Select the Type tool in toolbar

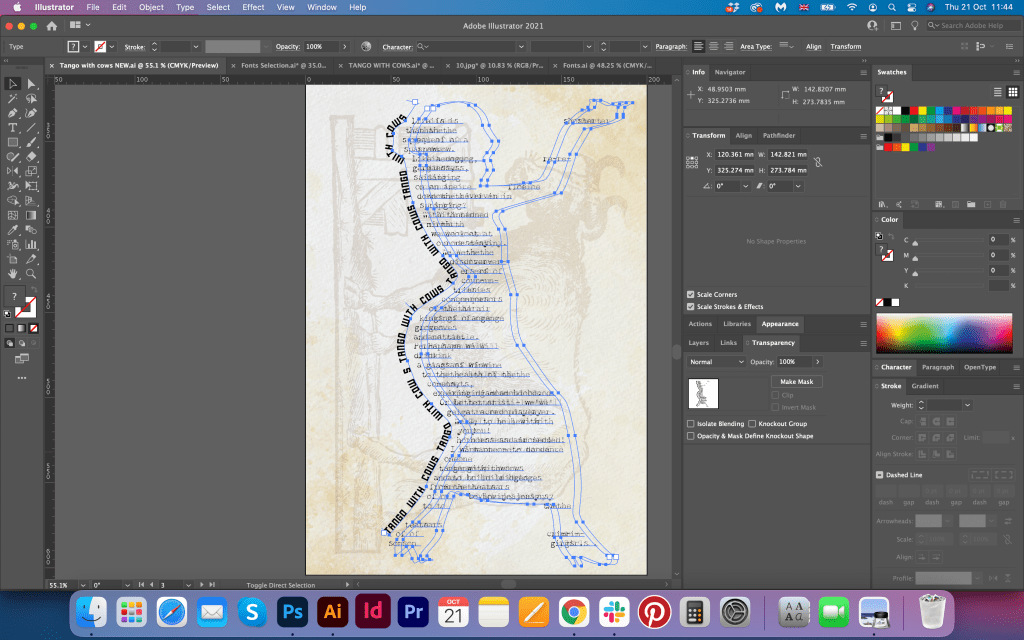[13, 128]
